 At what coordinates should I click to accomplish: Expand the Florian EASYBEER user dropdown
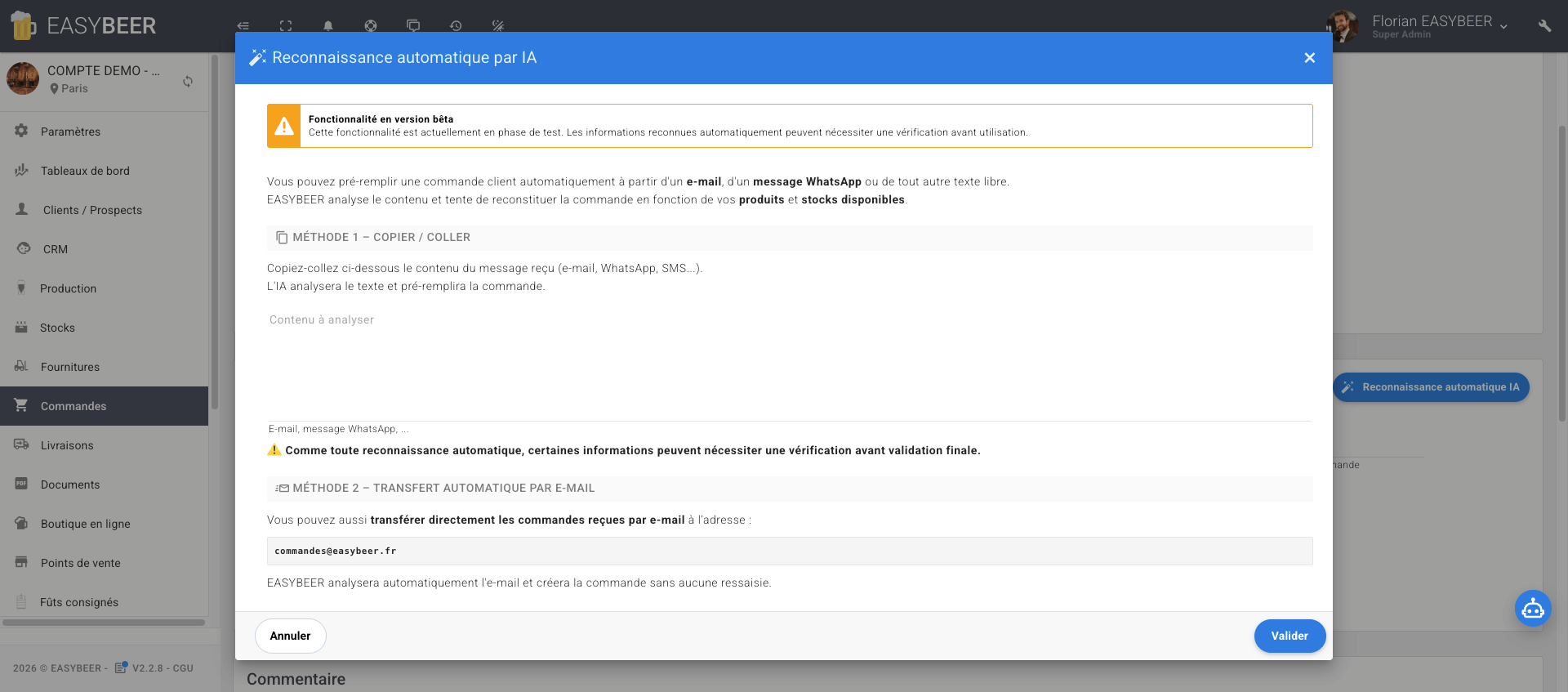click(1503, 26)
